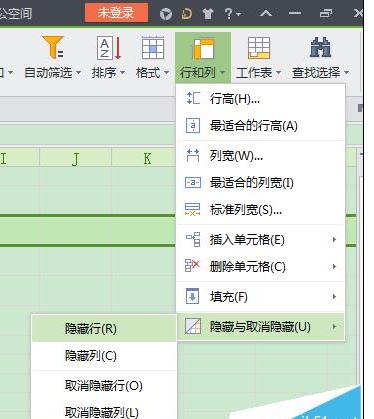Click the best-fit column width icon
Screen dimensions: 374x419
pyautogui.click(x=193, y=182)
